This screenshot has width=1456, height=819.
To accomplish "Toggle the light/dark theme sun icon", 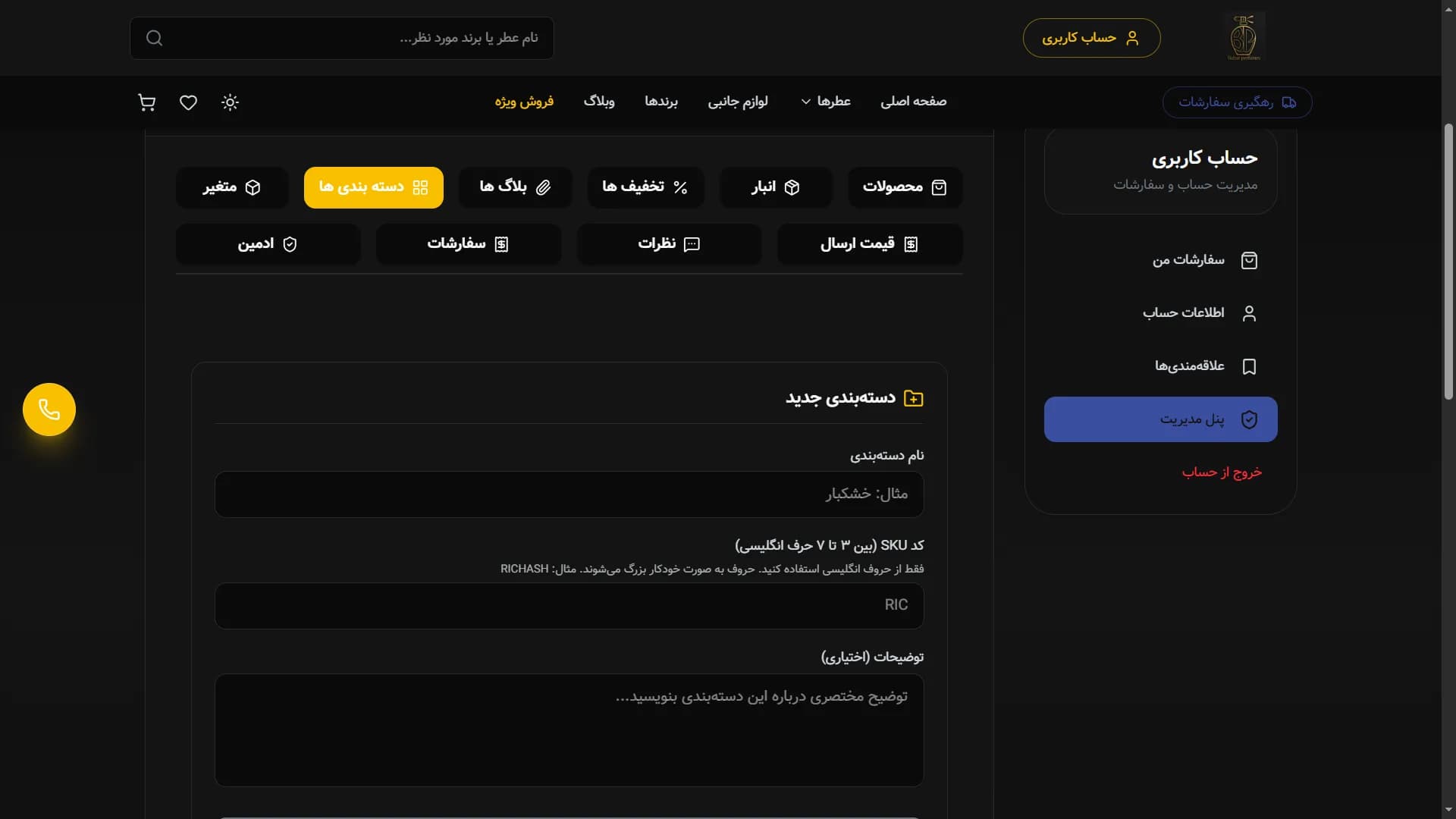I will 230,102.
